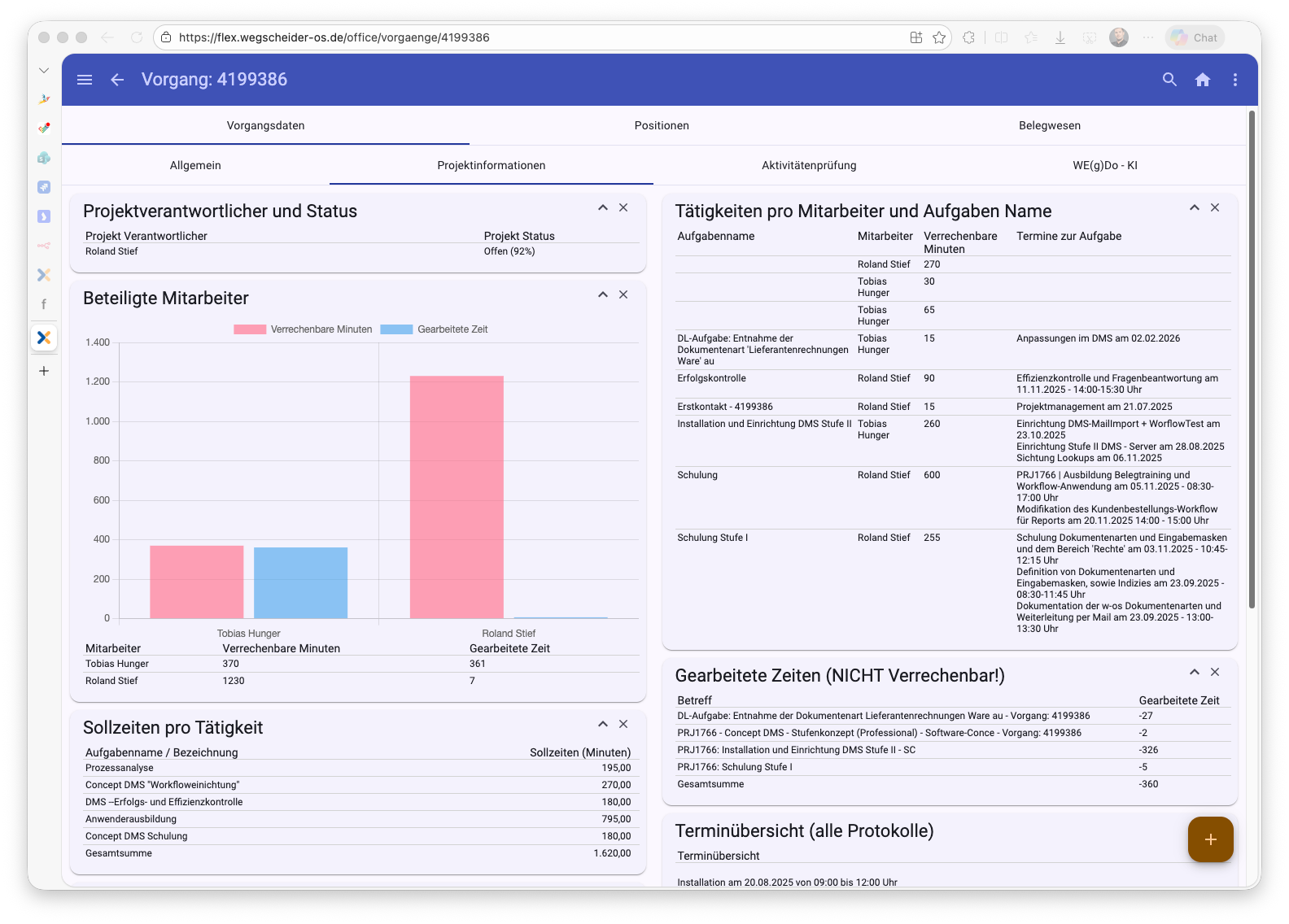This screenshot has width=1289, height=924.
Task: Go to home via house icon
Action: tap(1203, 80)
